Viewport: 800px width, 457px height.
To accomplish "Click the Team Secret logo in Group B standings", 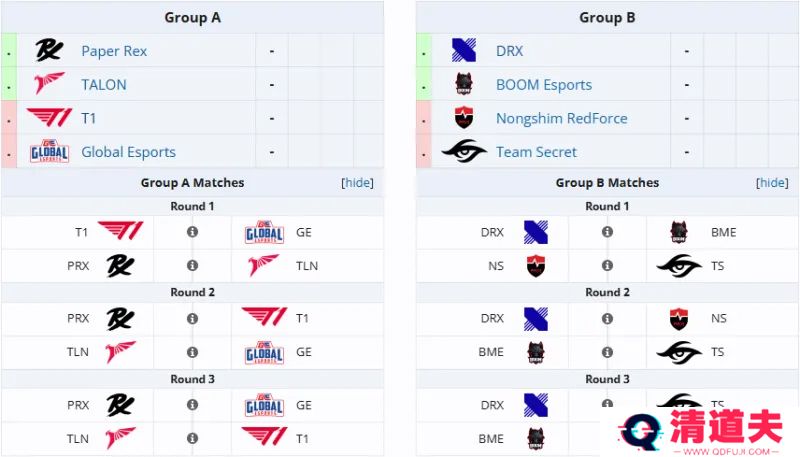I will [464, 151].
